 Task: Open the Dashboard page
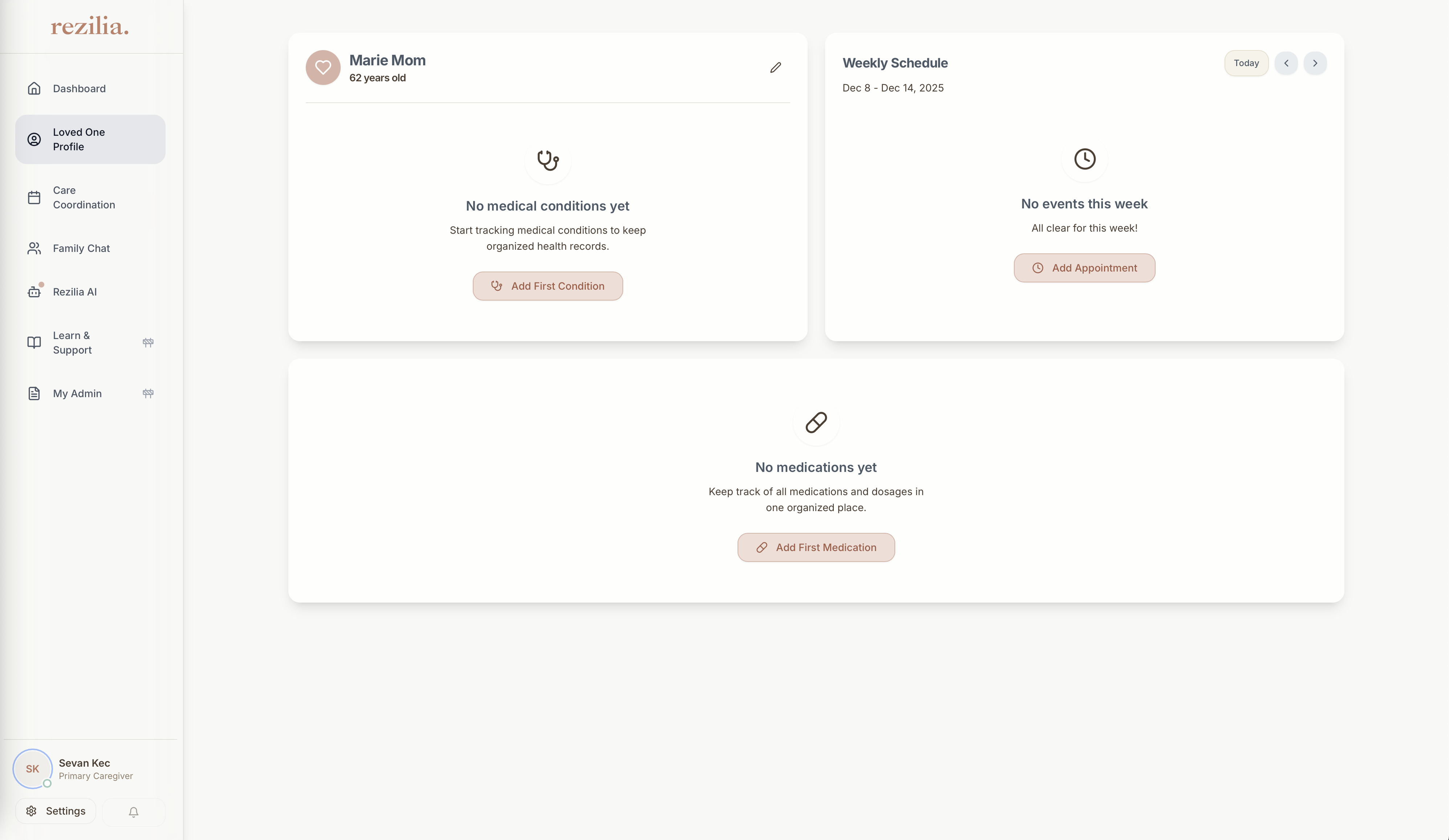click(79, 89)
